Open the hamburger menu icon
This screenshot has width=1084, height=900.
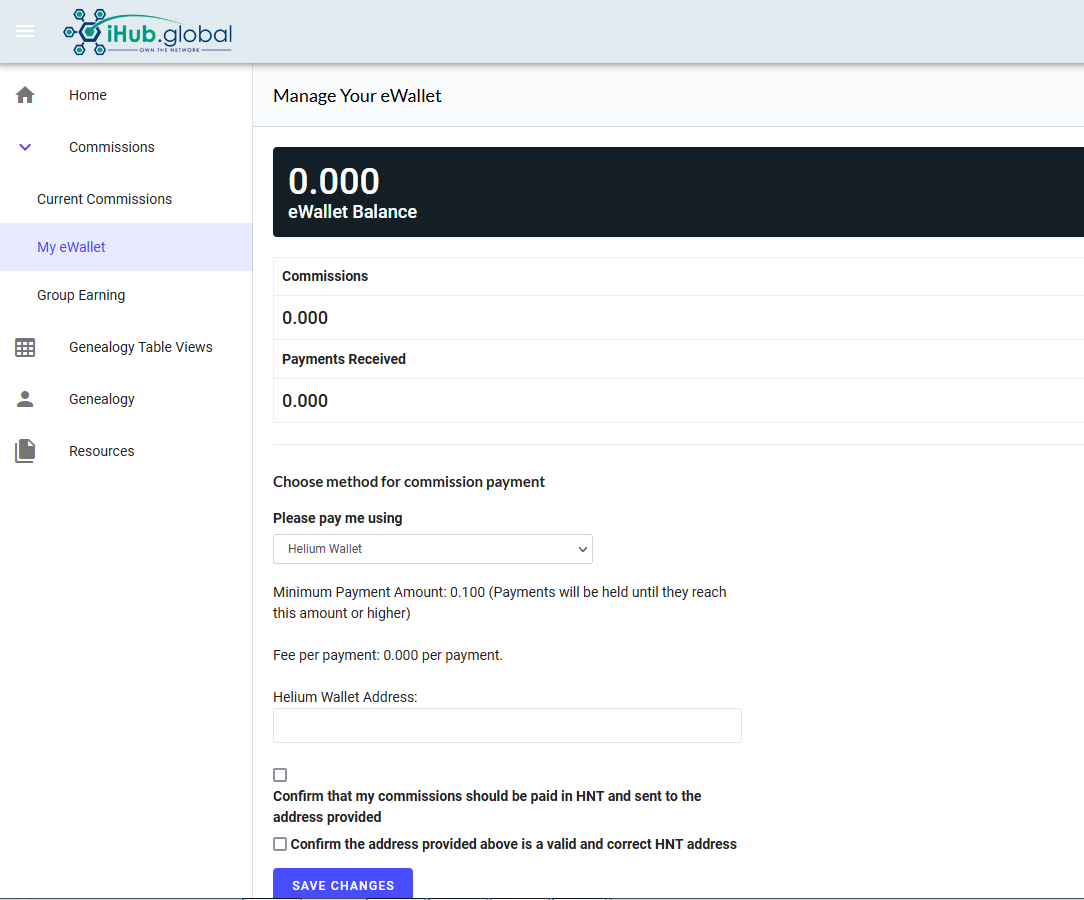(x=25, y=31)
